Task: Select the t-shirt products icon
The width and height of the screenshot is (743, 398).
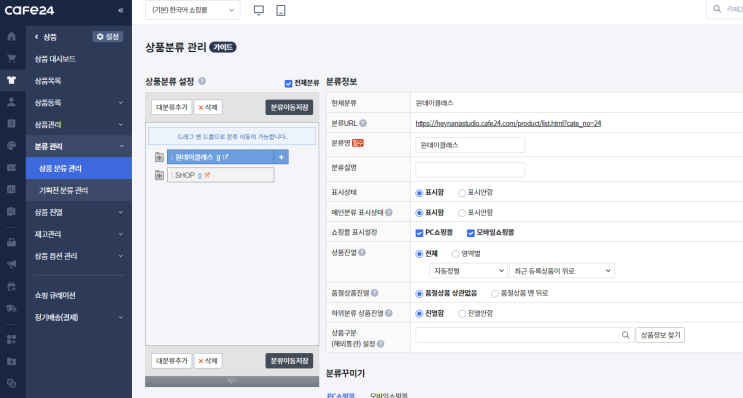Action: pyautogui.click(x=11, y=80)
